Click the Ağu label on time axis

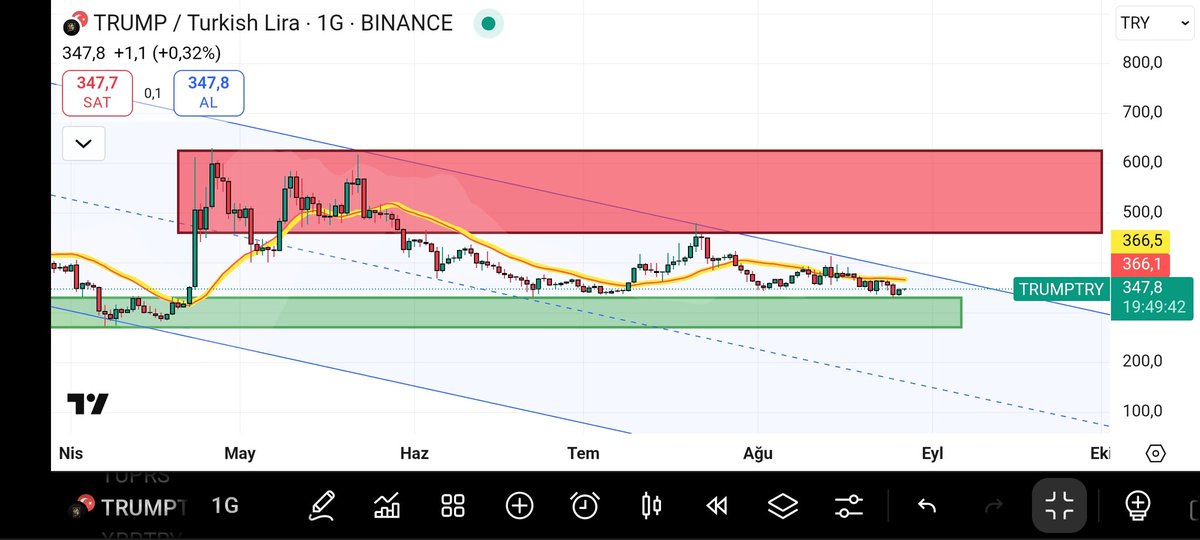point(758,454)
